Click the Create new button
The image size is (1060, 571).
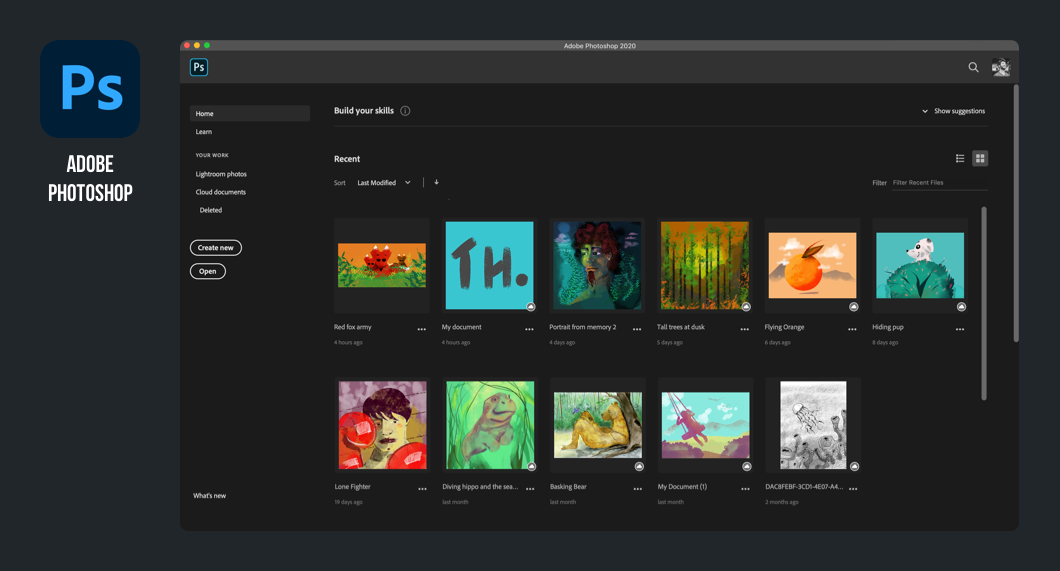point(216,248)
